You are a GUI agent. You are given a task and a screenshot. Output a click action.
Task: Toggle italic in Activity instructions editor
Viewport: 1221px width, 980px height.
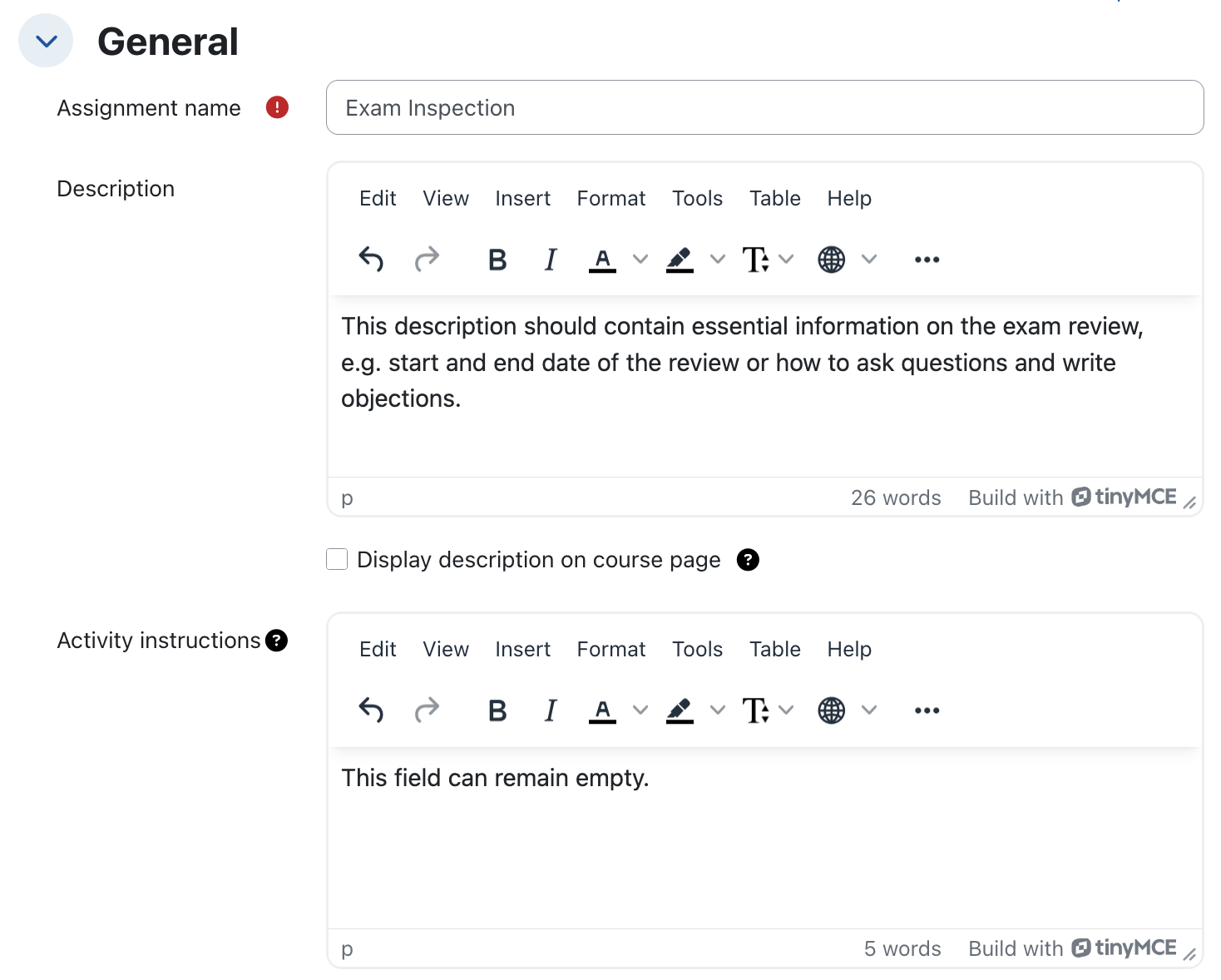(x=550, y=710)
